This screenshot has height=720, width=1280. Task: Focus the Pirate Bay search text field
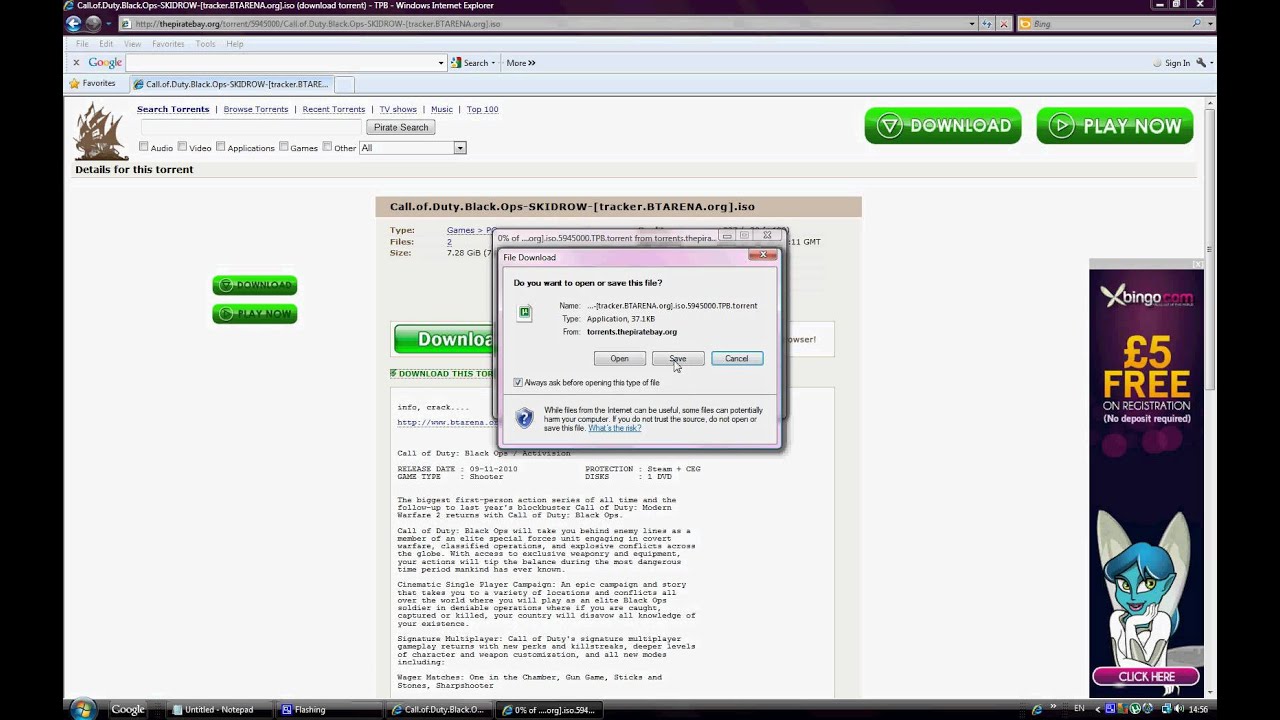[x=251, y=127]
